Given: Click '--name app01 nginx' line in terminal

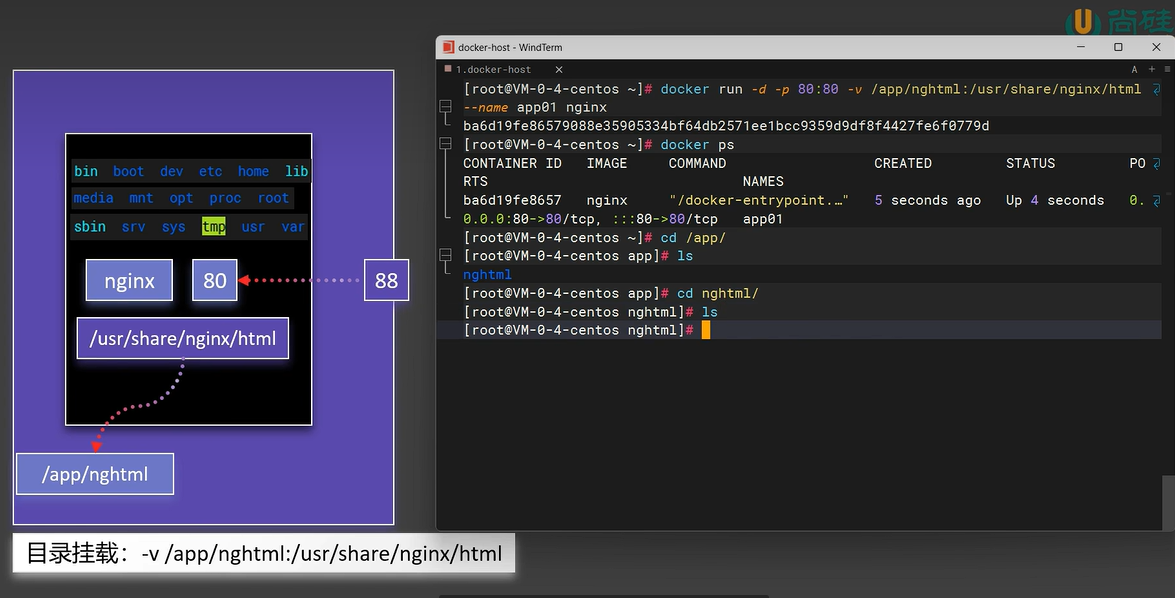Looking at the screenshot, I should (x=535, y=107).
